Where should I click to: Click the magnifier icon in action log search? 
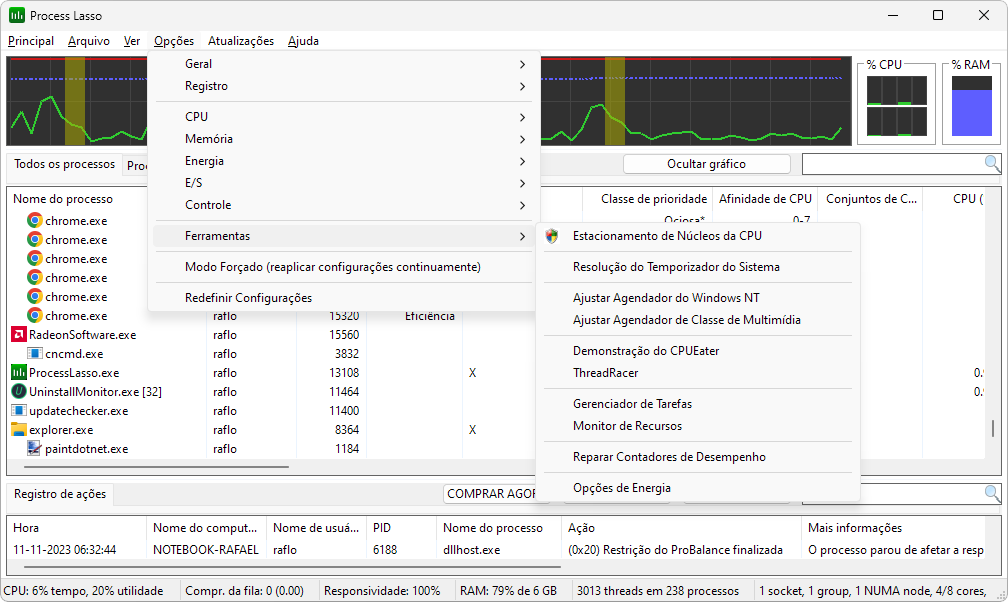[993, 493]
